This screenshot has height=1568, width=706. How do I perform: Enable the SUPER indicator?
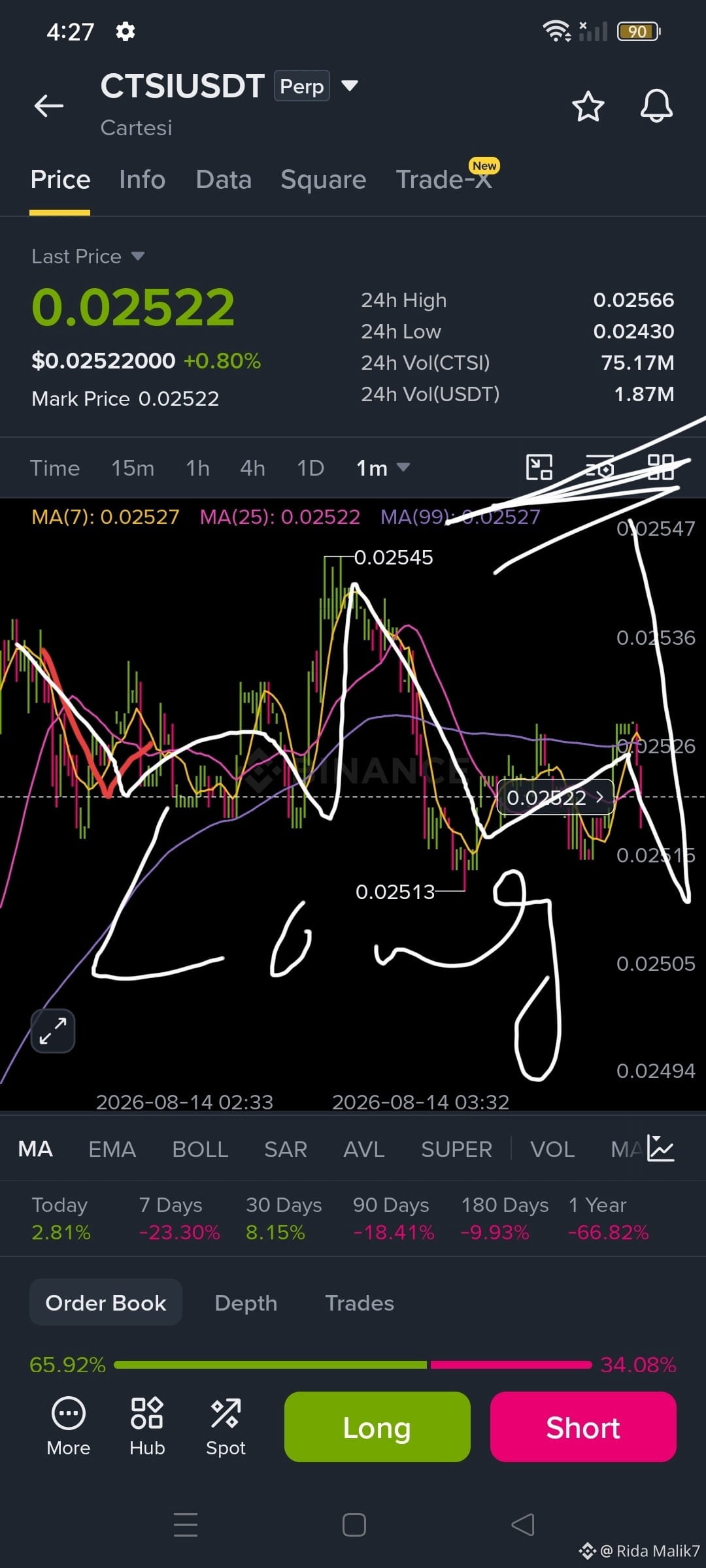[456, 1149]
